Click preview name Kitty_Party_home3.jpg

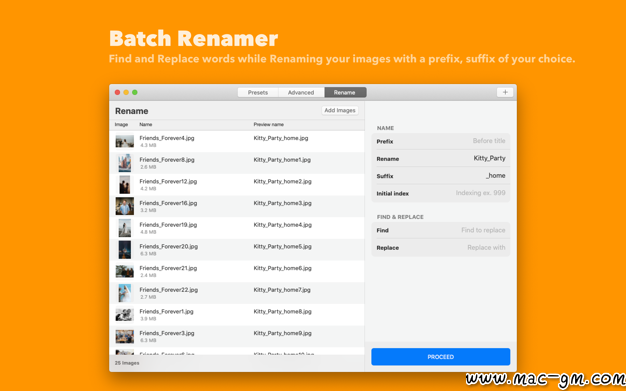tap(282, 203)
